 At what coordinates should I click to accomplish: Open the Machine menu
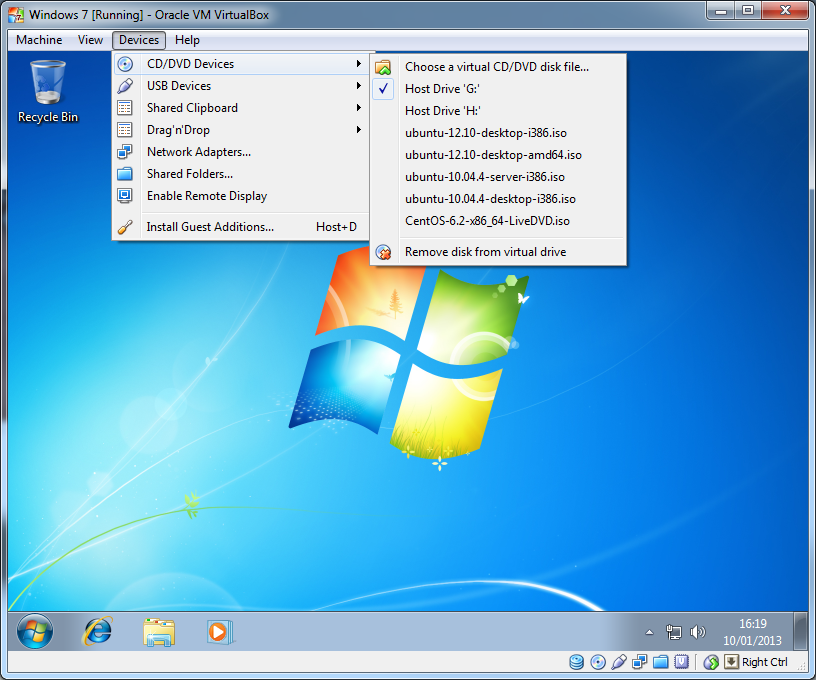[x=39, y=40]
